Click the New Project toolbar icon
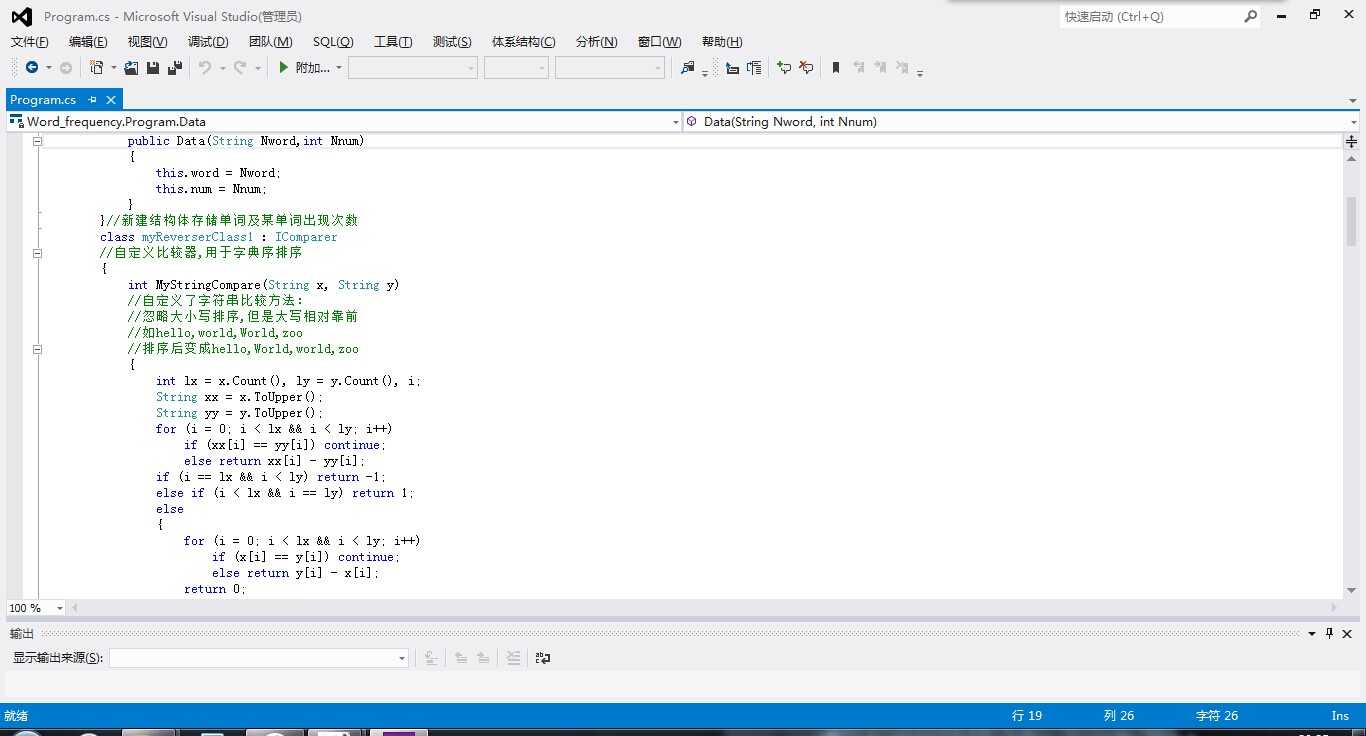1366x736 pixels. (x=97, y=68)
